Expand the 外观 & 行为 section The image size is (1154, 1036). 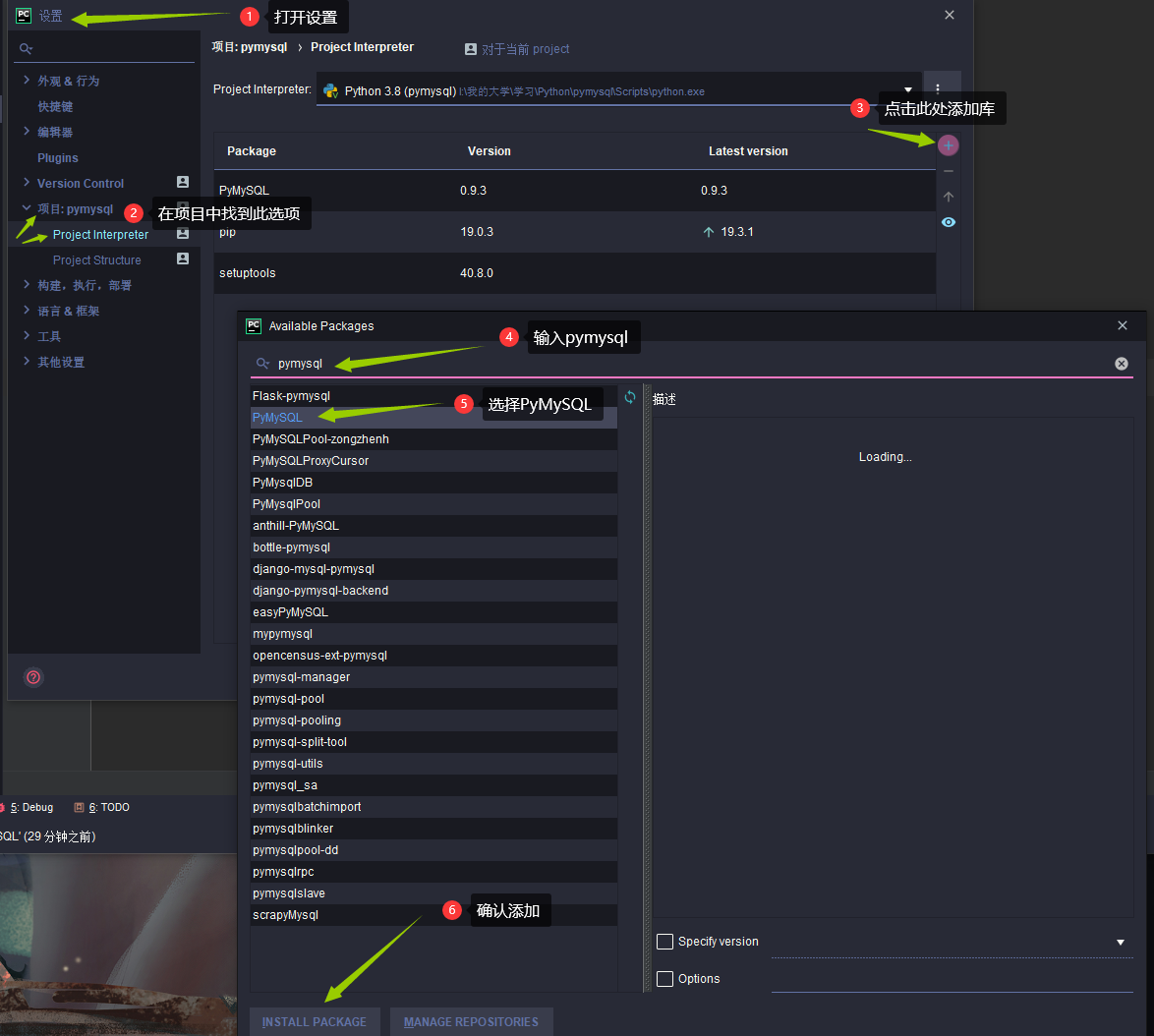pos(27,80)
